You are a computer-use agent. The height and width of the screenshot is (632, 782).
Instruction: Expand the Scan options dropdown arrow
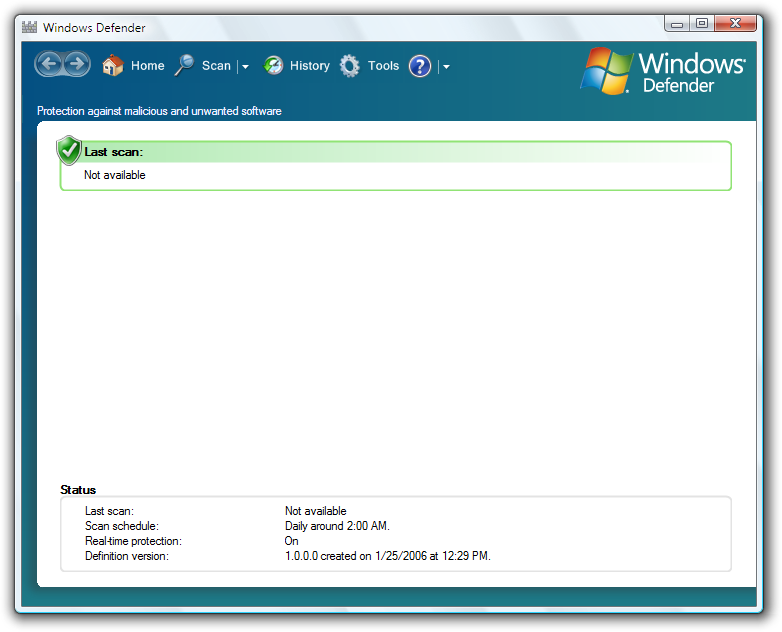pos(245,66)
